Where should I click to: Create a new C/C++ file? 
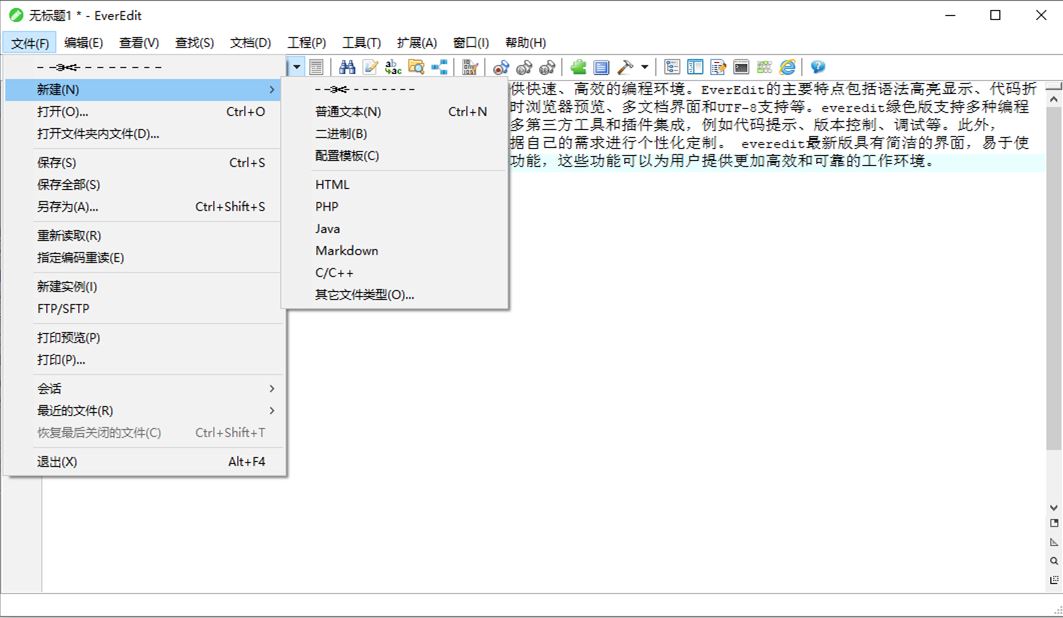pos(395,272)
